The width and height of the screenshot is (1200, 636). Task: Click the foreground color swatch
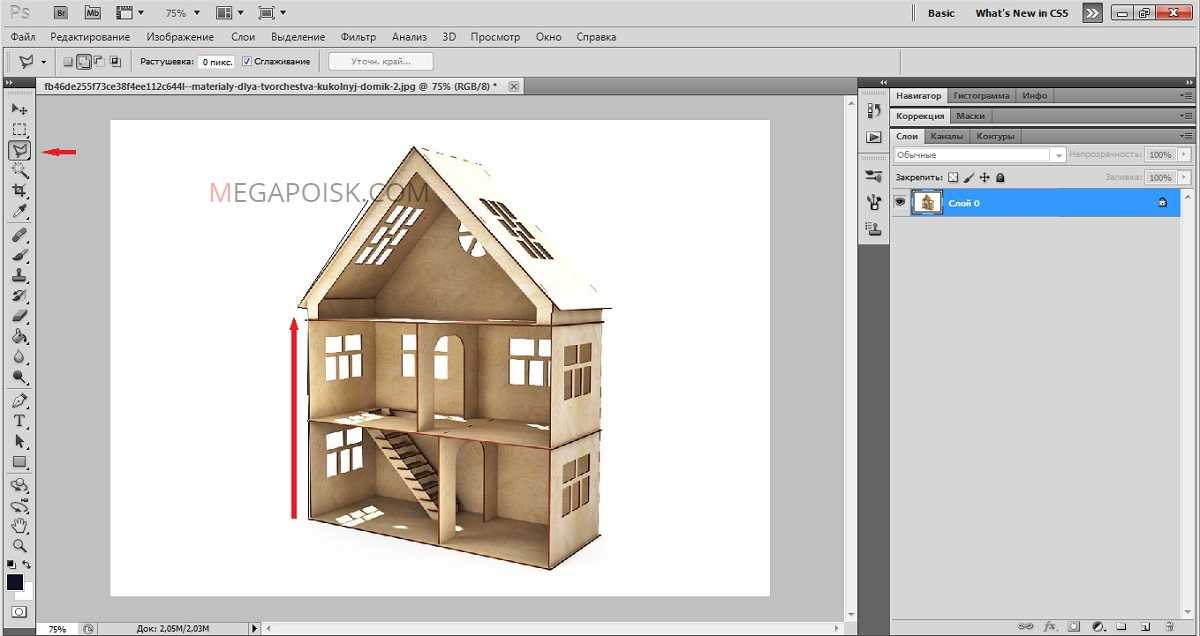tap(15, 582)
